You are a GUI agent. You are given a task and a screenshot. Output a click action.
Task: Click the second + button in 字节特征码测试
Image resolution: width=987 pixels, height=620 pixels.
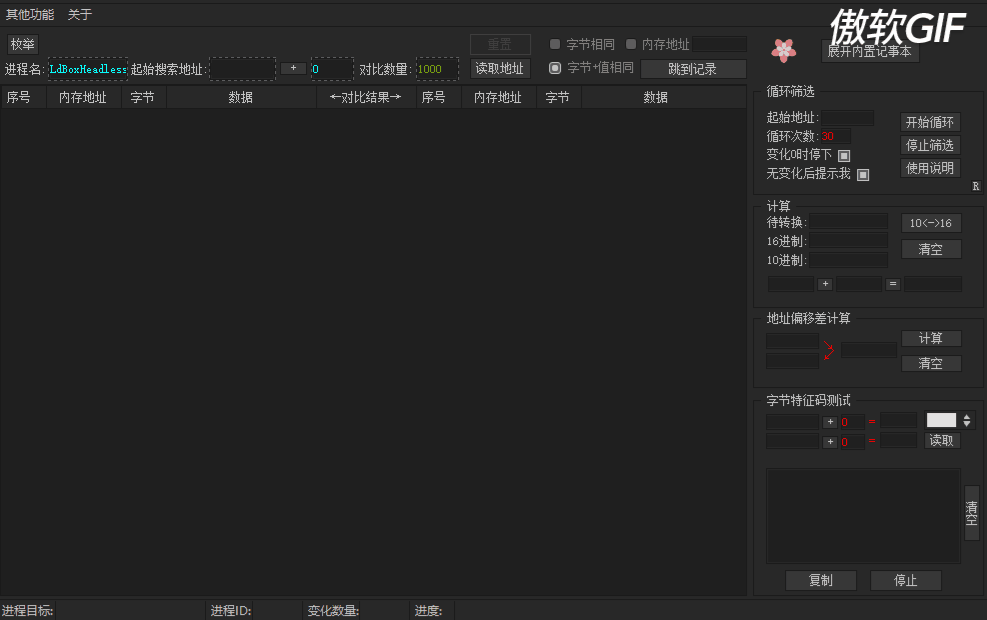pyautogui.click(x=830, y=442)
